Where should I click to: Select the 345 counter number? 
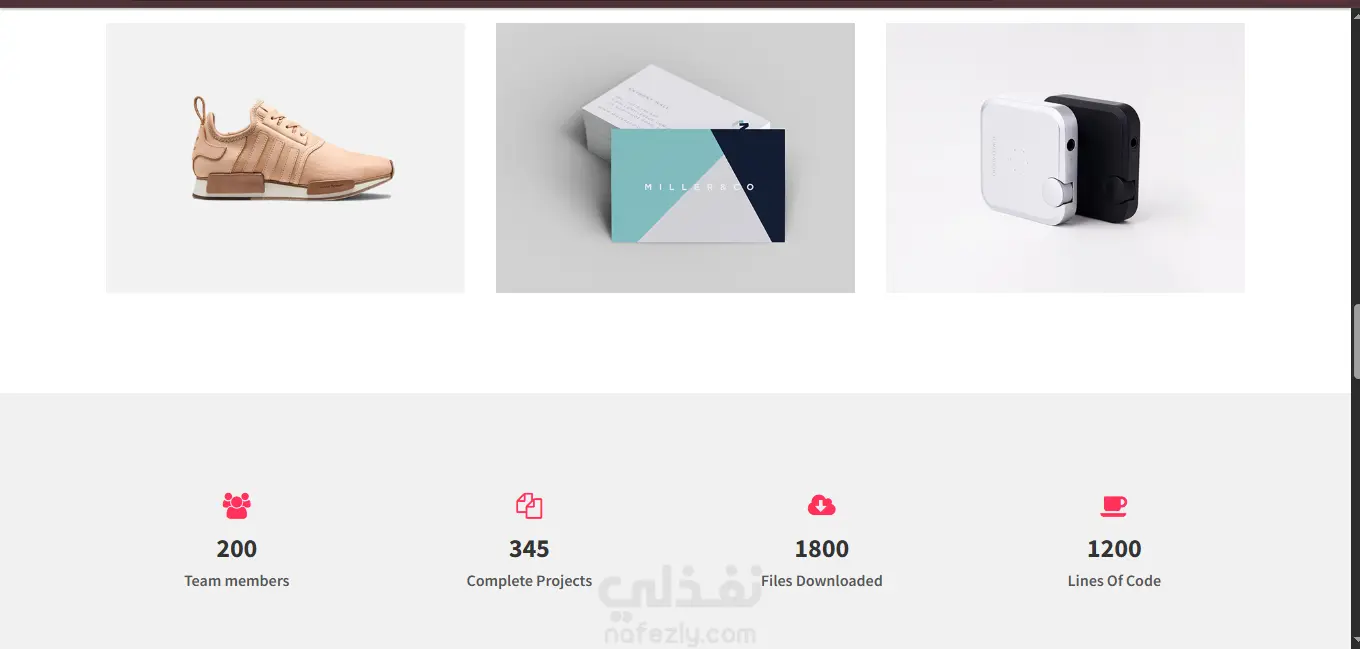529,549
